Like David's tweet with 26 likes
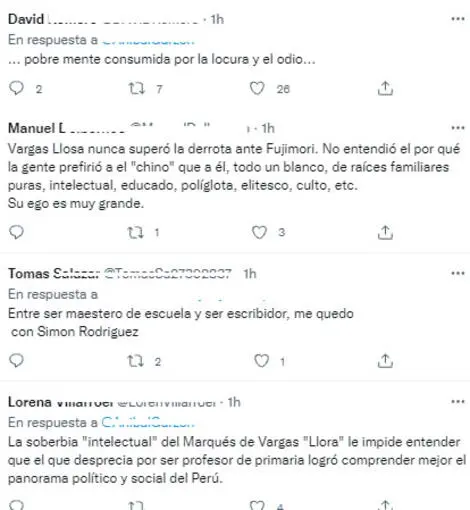 click(257, 89)
